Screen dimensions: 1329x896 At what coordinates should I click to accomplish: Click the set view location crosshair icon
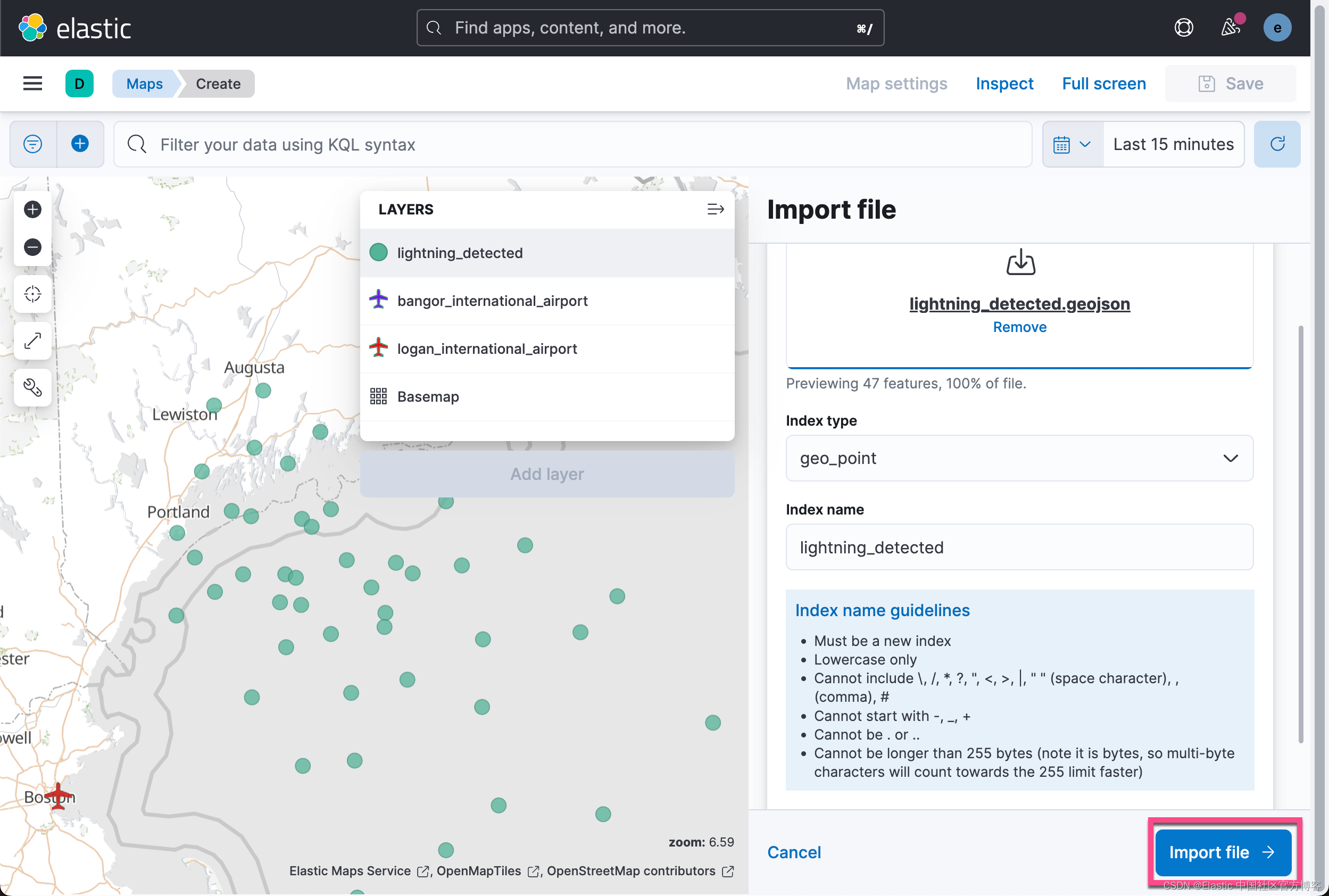tap(32, 294)
